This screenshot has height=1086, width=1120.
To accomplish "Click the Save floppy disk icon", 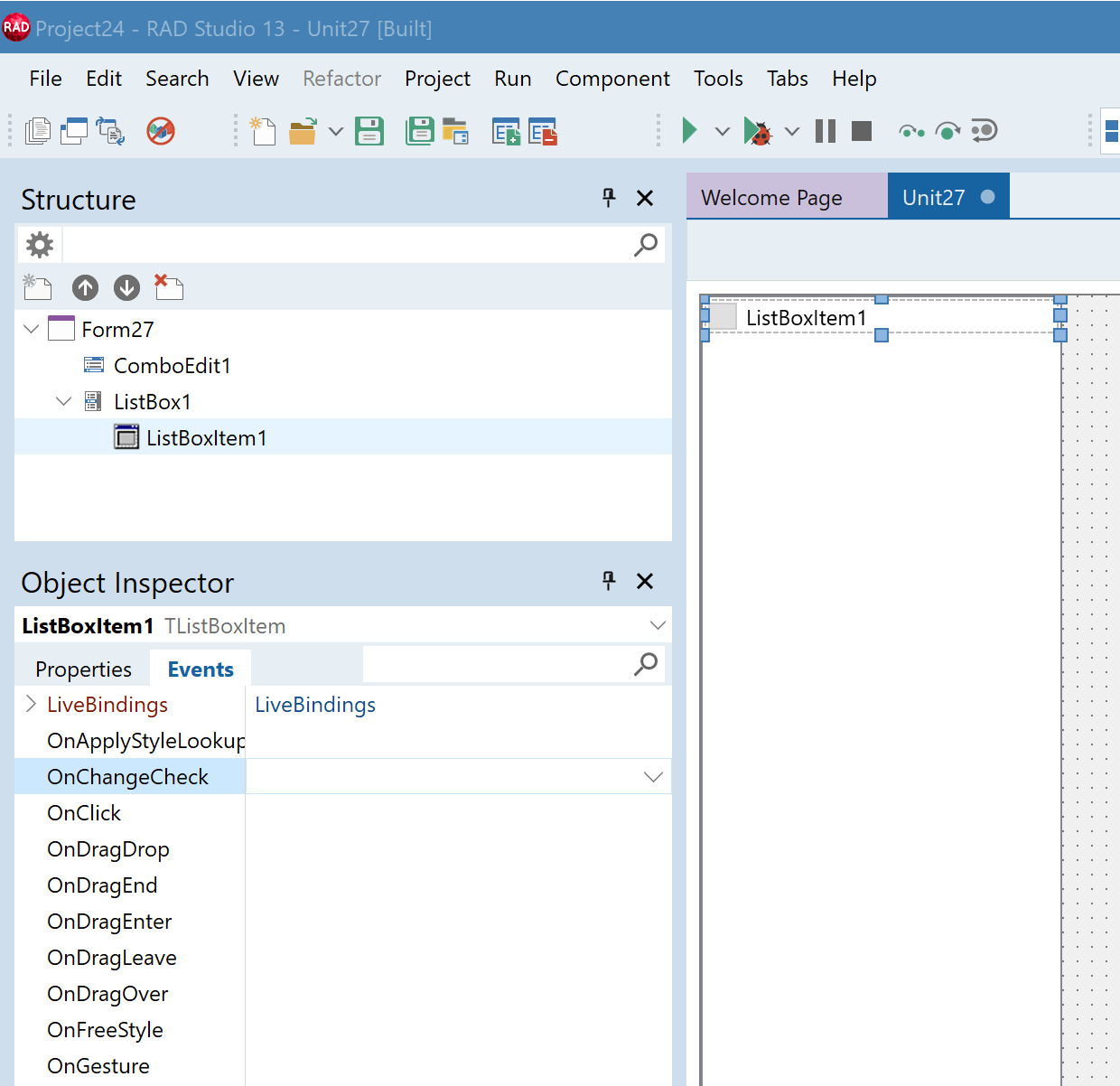I will pyautogui.click(x=369, y=132).
